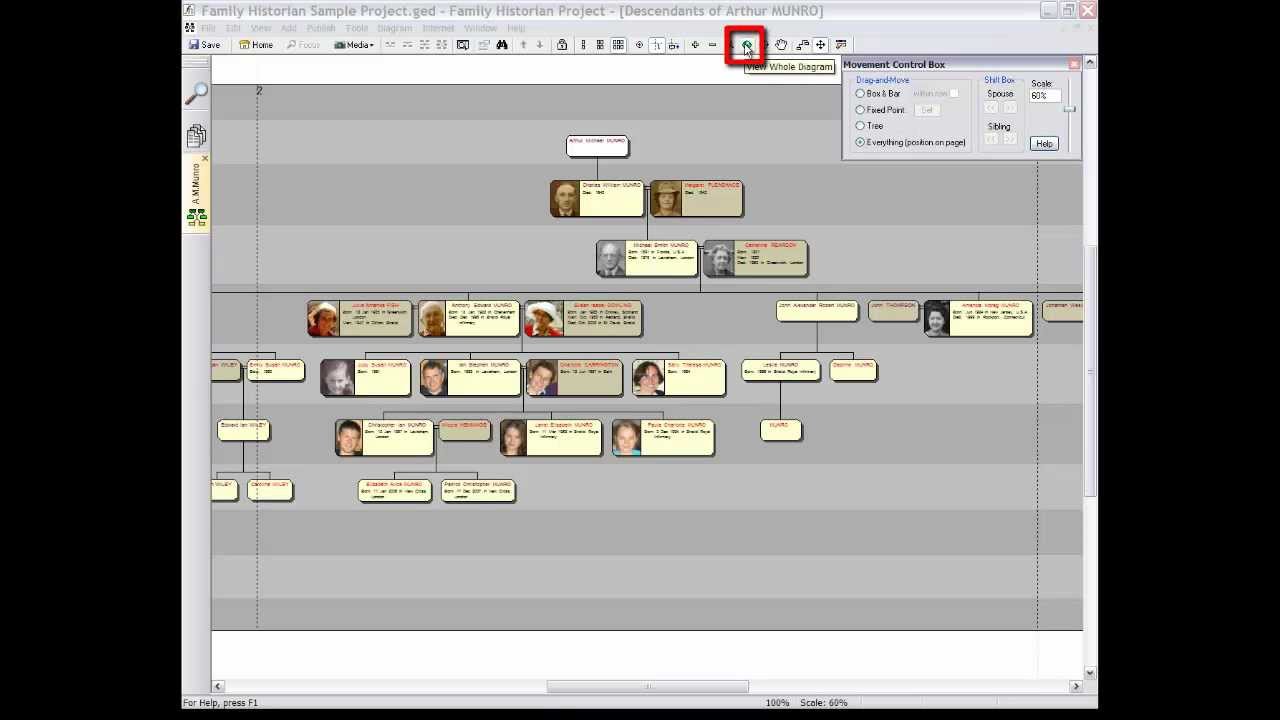
Task: Select the Margaret FLEMMINGS box
Action: (x=696, y=199)
